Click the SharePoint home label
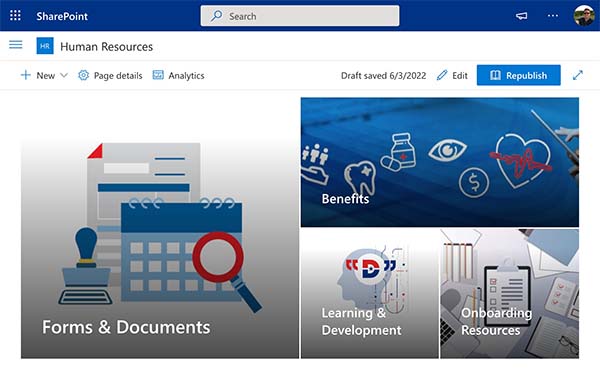Screen dimensions: 600x377 click(x=62, y=16)
